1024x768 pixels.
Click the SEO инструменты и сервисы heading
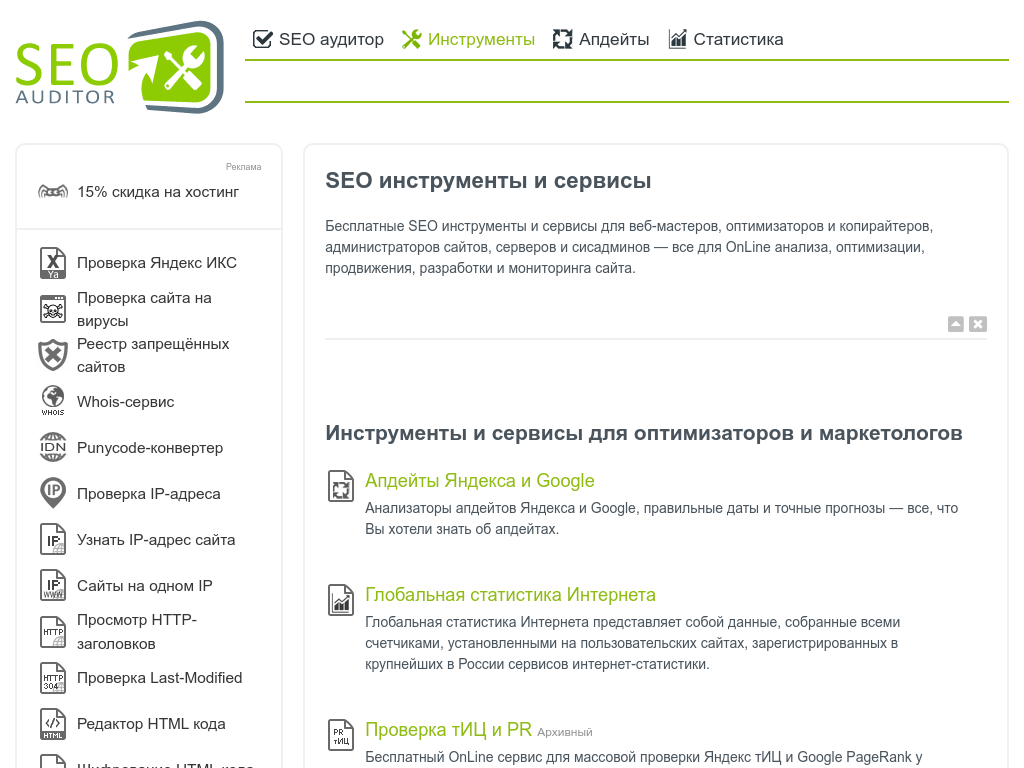488,180
